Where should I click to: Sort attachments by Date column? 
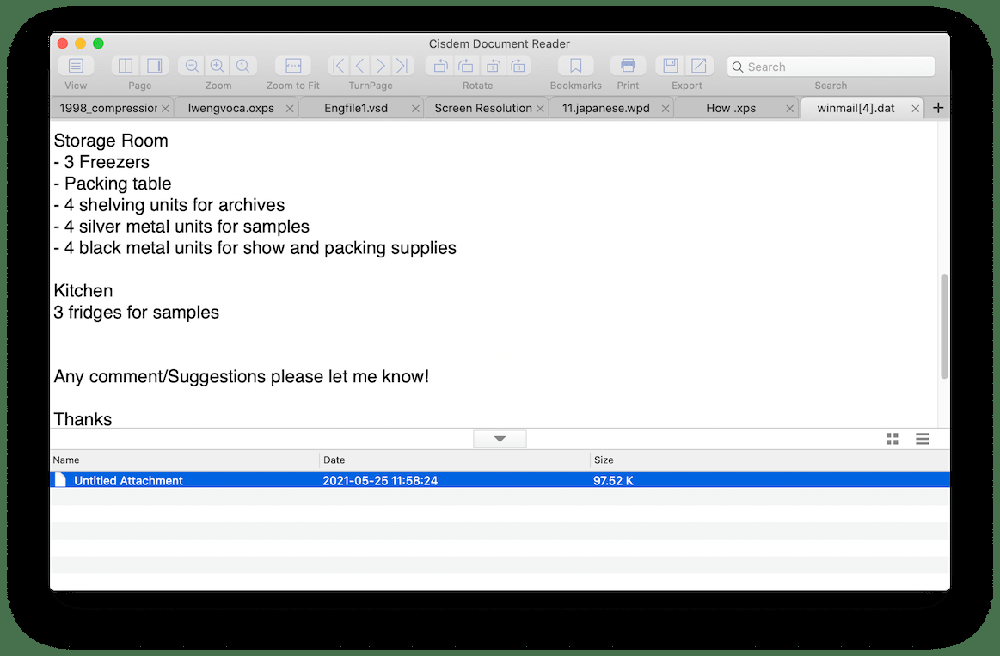coord(455,460)
